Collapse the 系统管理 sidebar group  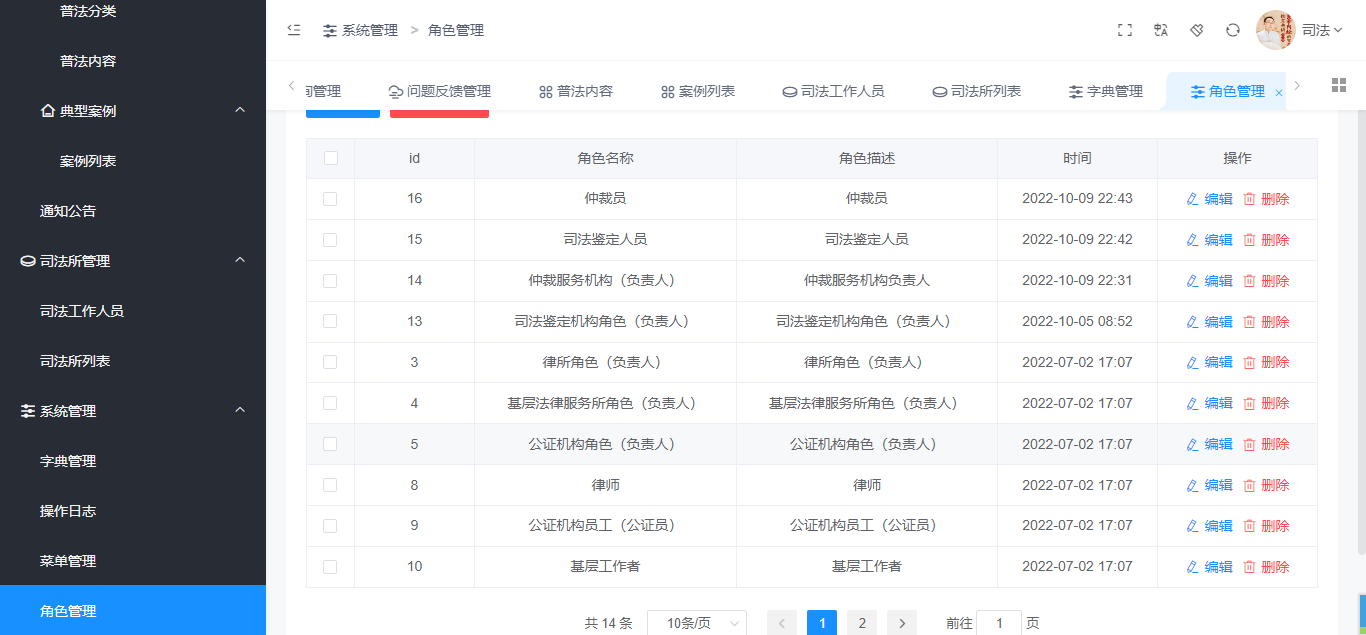[x=240, y=410]
